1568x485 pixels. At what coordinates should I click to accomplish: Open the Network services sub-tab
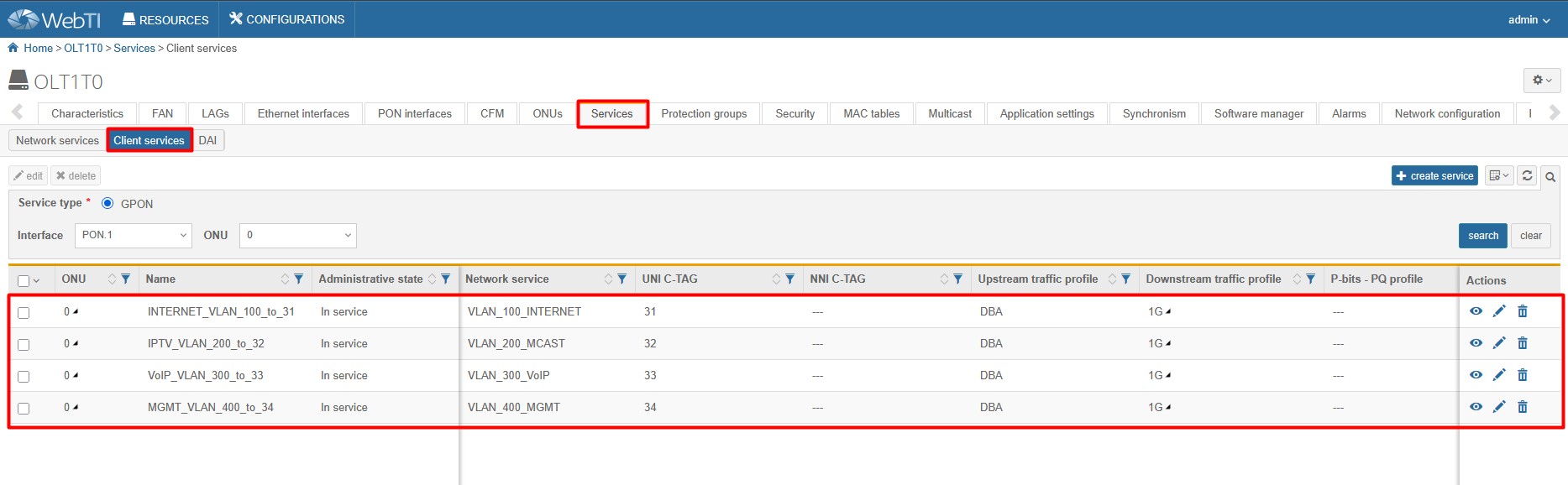(x=57, y=140)
